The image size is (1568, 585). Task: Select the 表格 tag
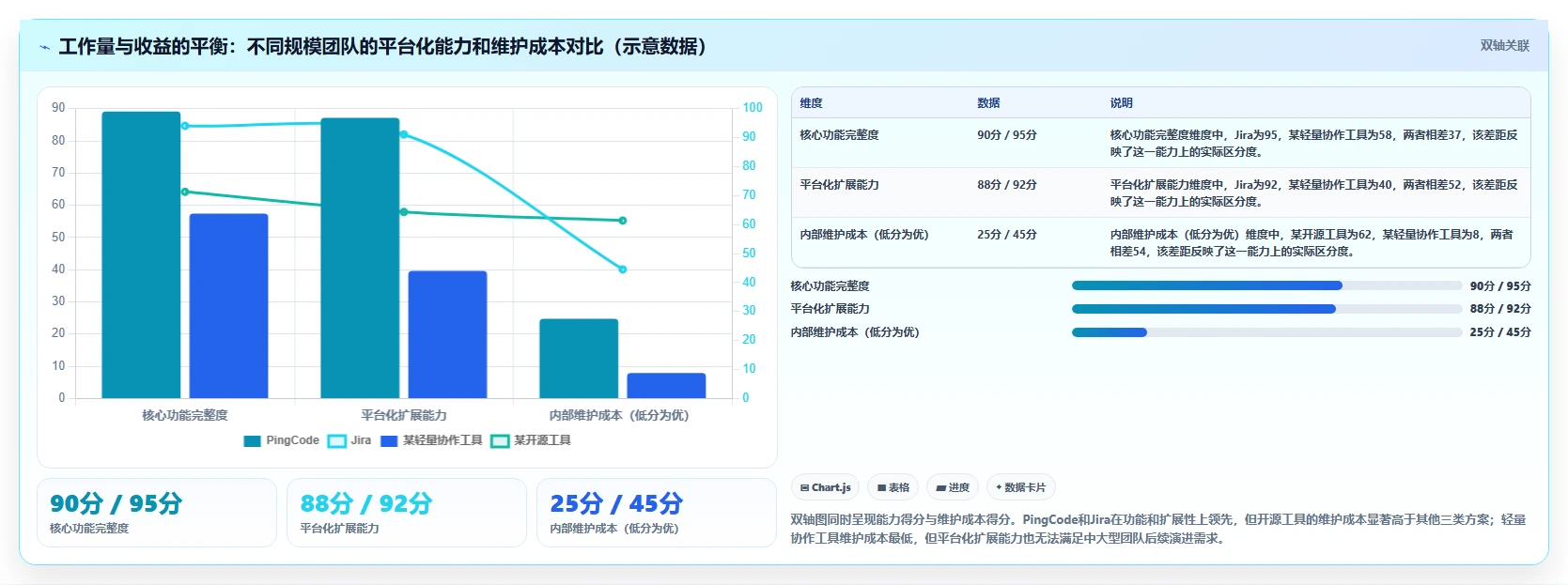pos(893,487)
